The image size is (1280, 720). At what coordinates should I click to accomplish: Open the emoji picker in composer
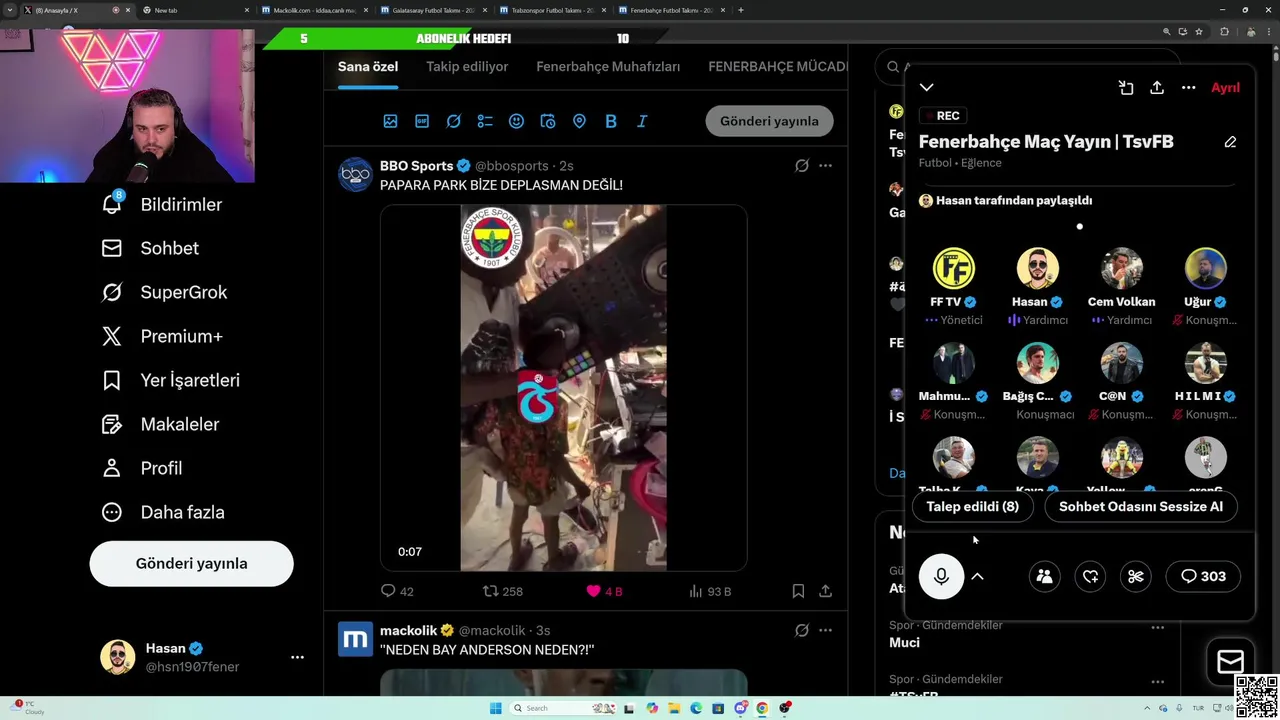click(x=516, y=121)
